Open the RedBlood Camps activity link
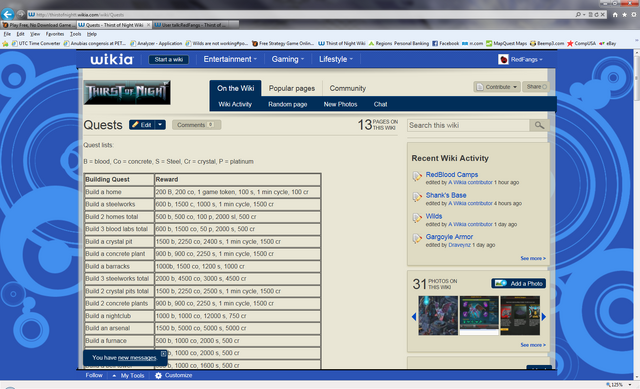The image size is (640, 389). (452, 174)
